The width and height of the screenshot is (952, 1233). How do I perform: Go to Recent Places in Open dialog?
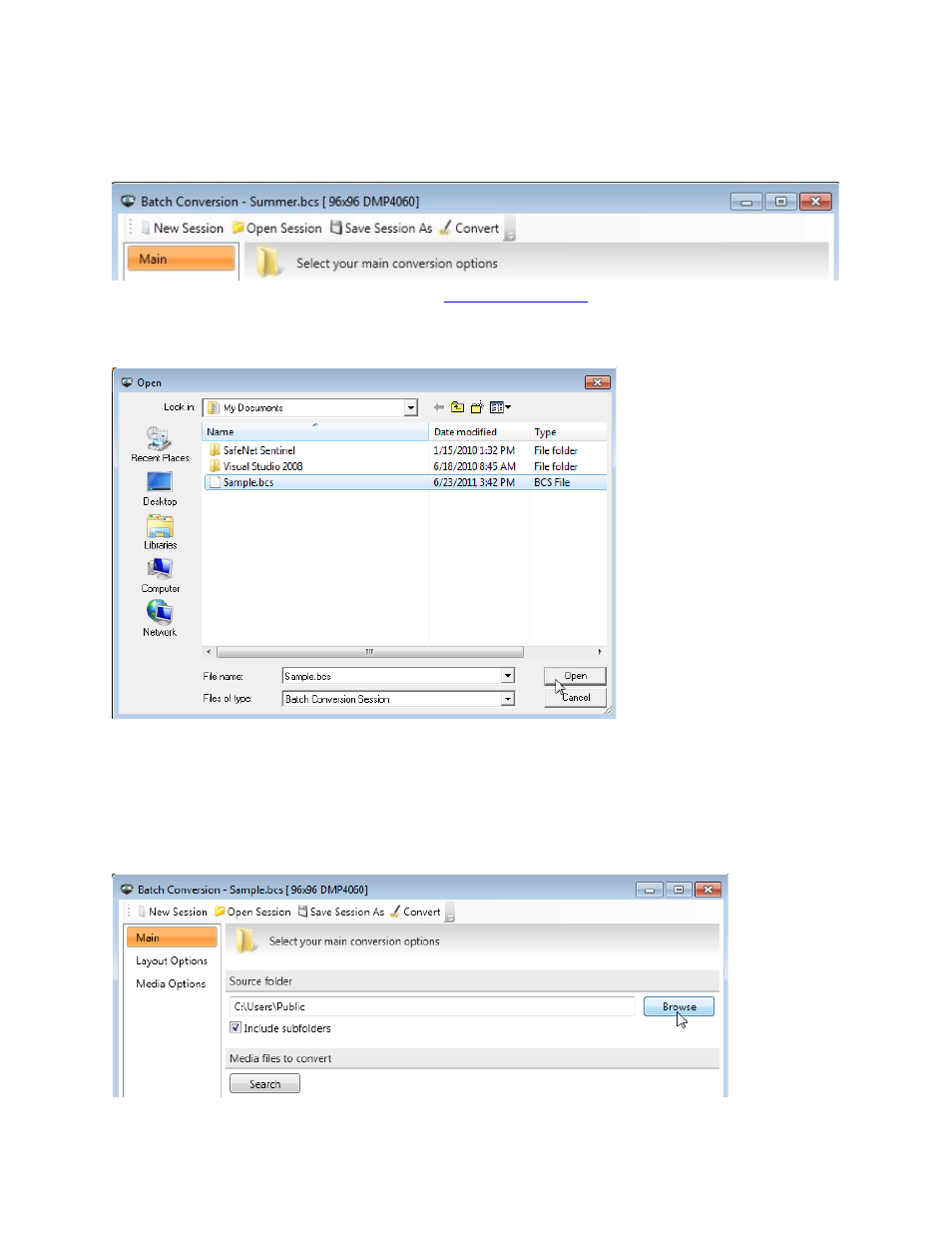[x=160, y=444]
